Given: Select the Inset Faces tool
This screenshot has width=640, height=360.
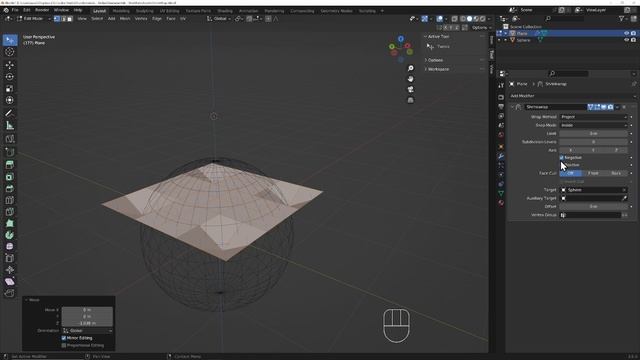Looking at the screenshot, I should click(10, 177).
